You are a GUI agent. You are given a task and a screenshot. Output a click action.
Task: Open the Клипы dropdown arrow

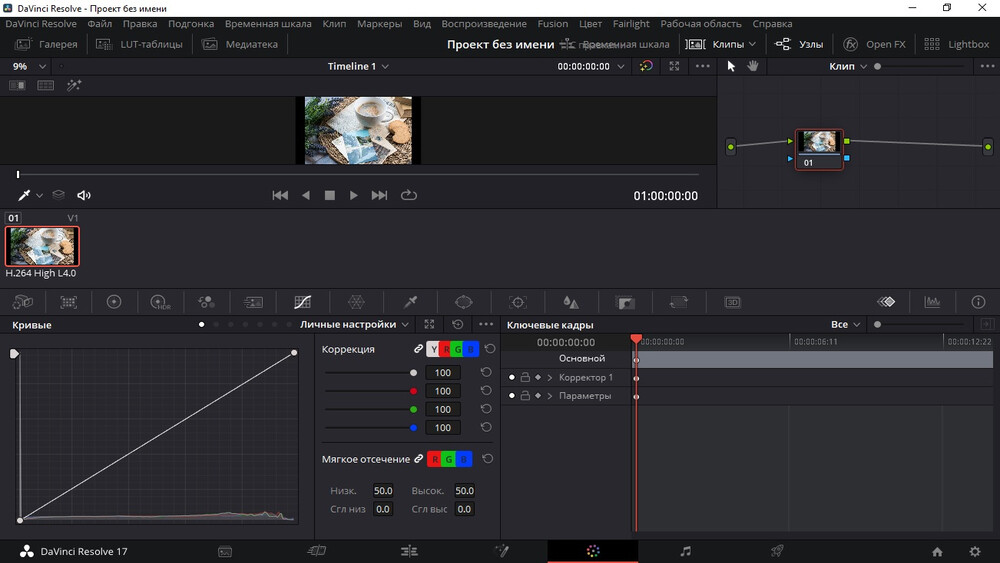pos(753,44)
